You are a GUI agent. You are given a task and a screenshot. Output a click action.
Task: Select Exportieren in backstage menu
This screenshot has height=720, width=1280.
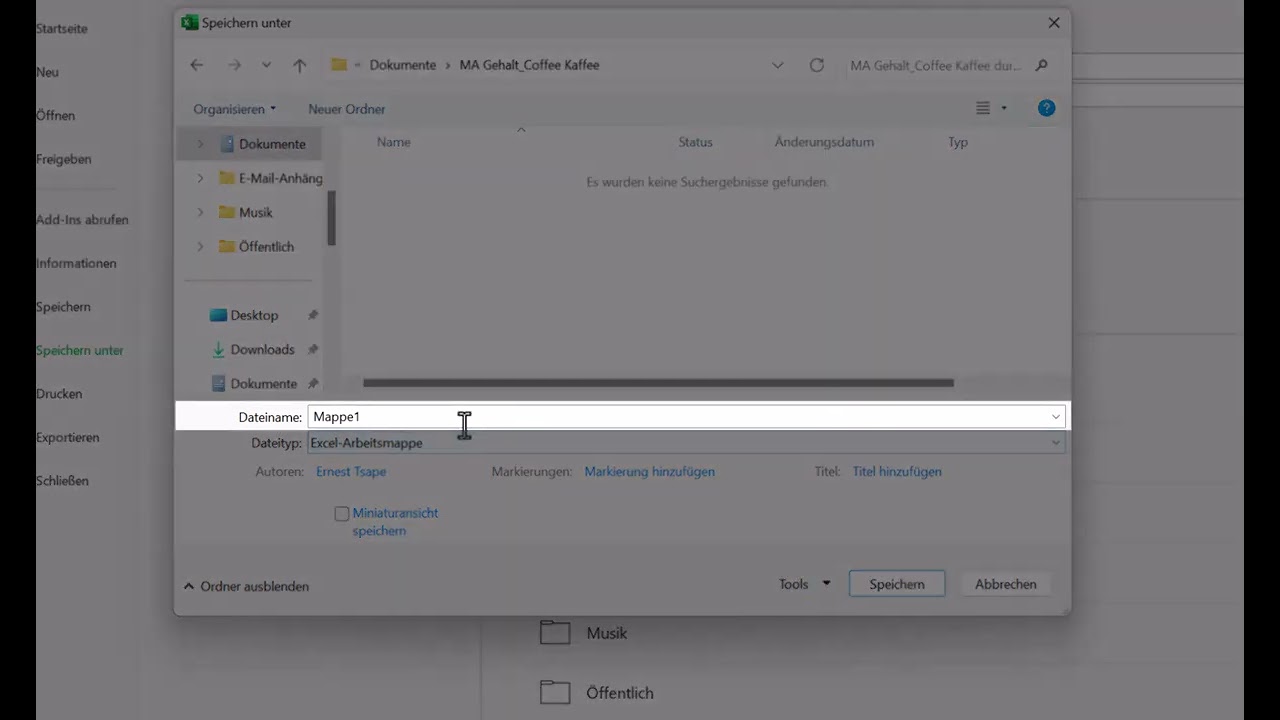click(68, 437)
